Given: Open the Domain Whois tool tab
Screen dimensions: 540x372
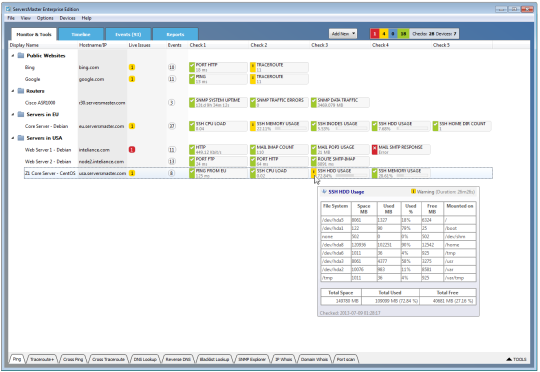Looking at the screenshot, I should [x=314, y=359].
